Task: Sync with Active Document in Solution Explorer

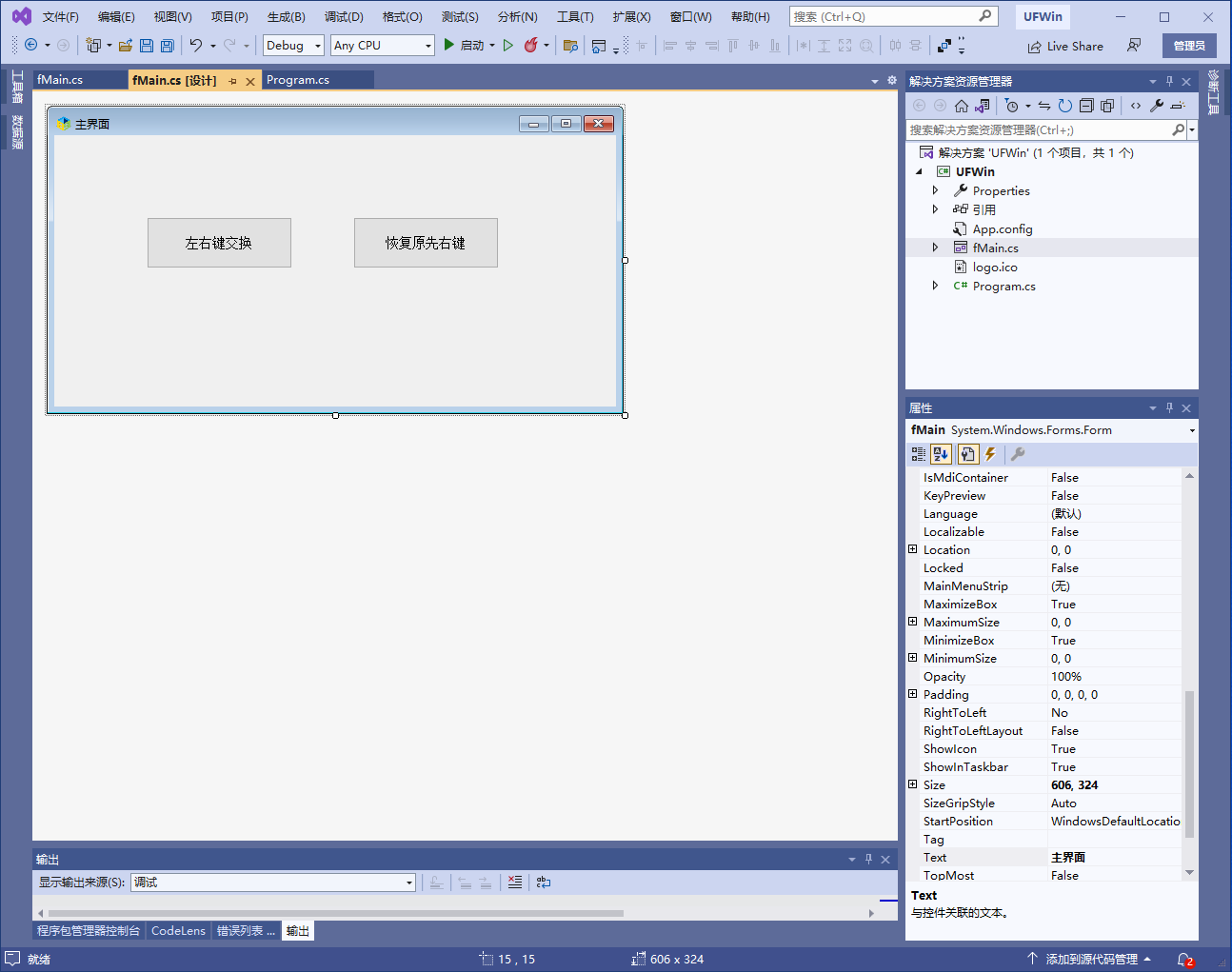Action: (x=1044, y=106)
